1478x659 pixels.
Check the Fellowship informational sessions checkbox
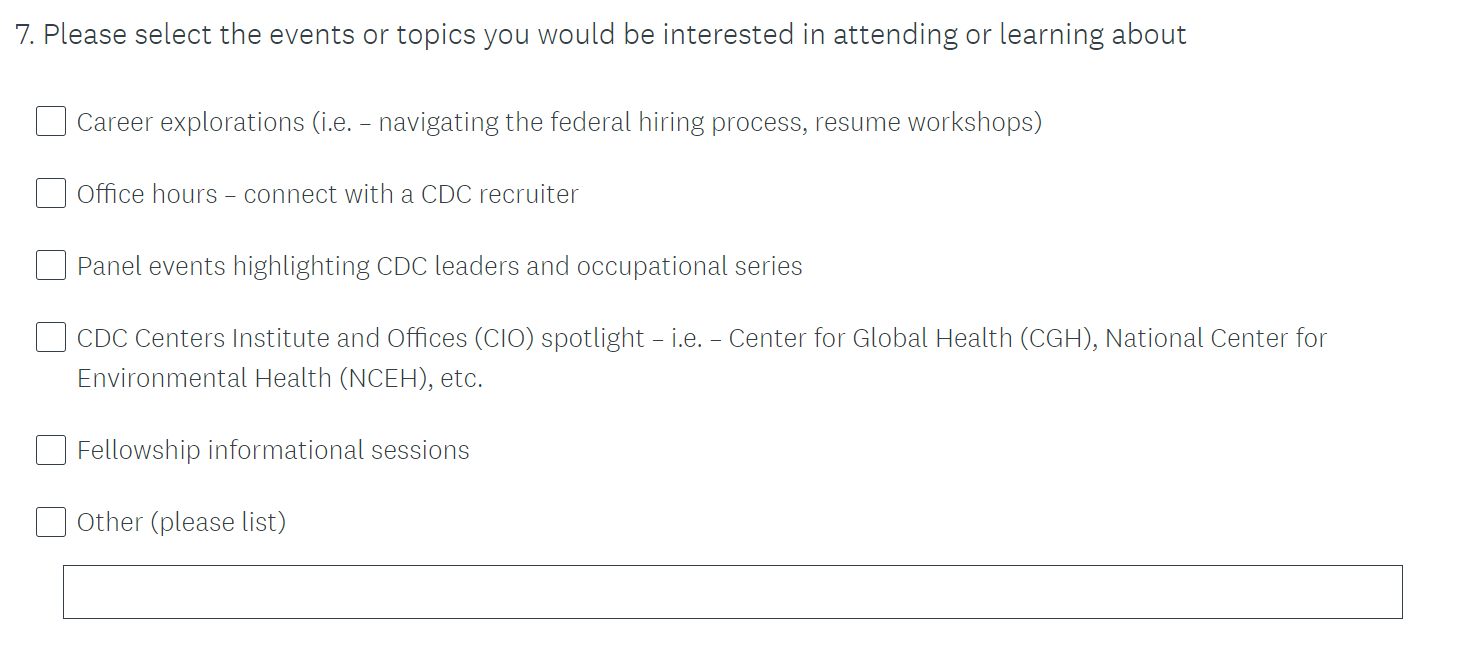tap(51, 450)
